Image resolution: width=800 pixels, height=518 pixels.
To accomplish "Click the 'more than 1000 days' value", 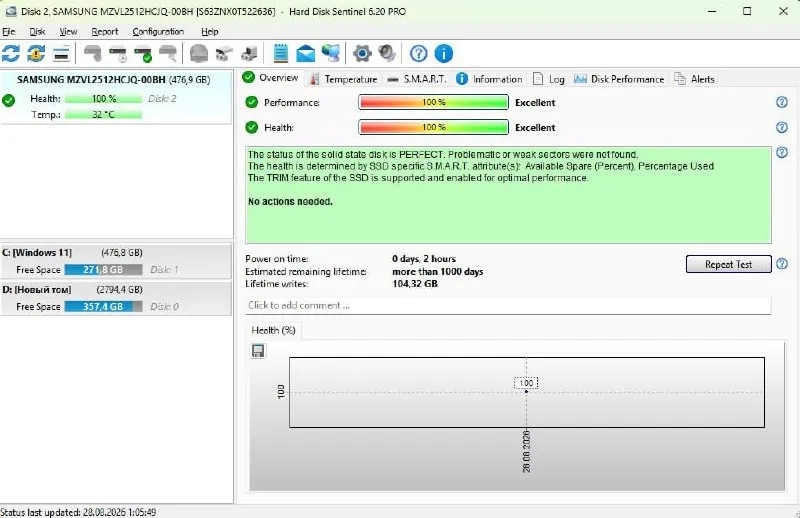I will (438, 272).
